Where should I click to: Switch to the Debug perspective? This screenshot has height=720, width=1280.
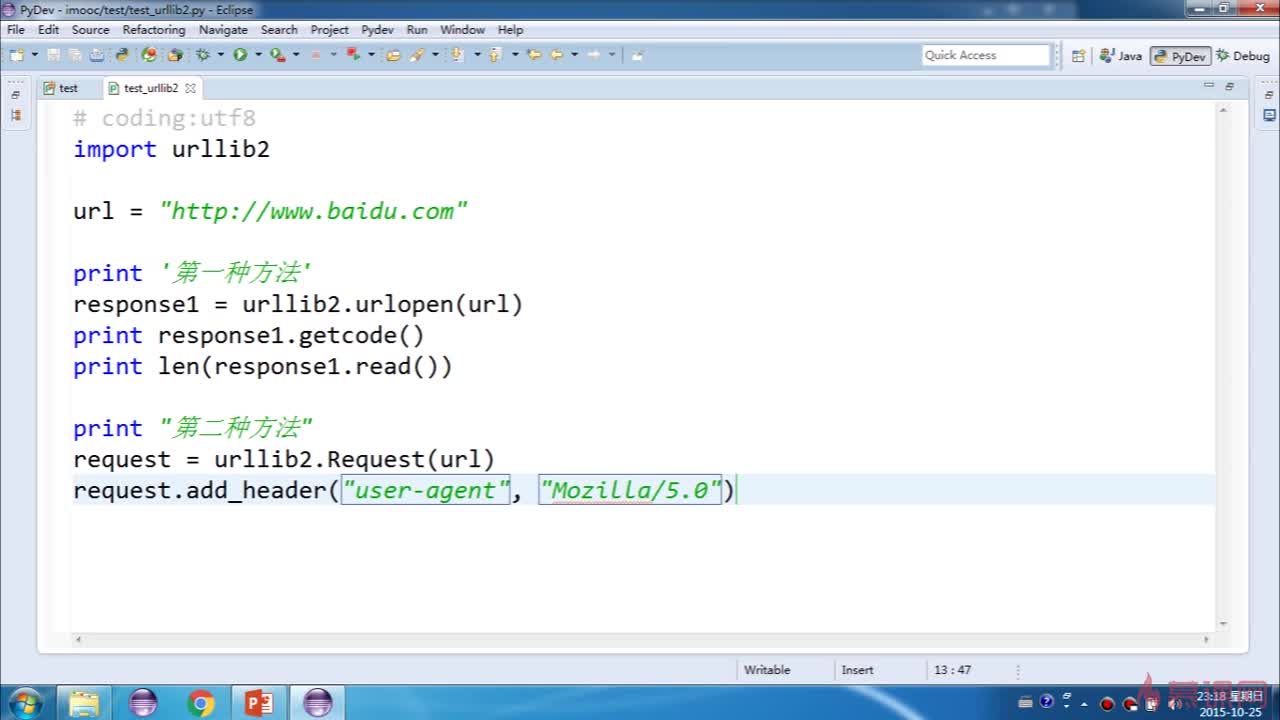(x=1242, y=56)
